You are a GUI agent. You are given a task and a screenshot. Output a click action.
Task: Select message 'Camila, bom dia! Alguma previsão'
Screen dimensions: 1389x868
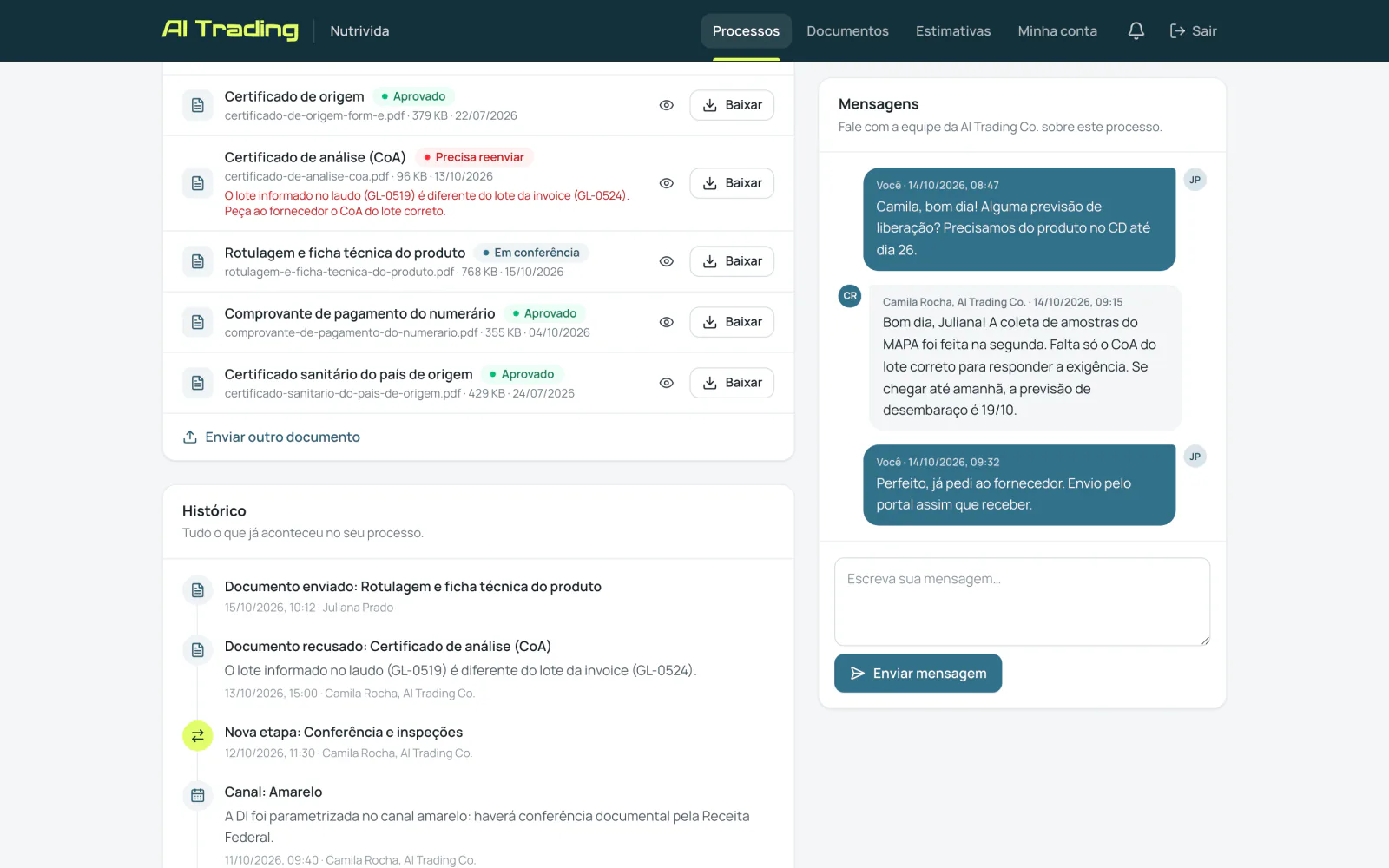[x=1019, y=220]
